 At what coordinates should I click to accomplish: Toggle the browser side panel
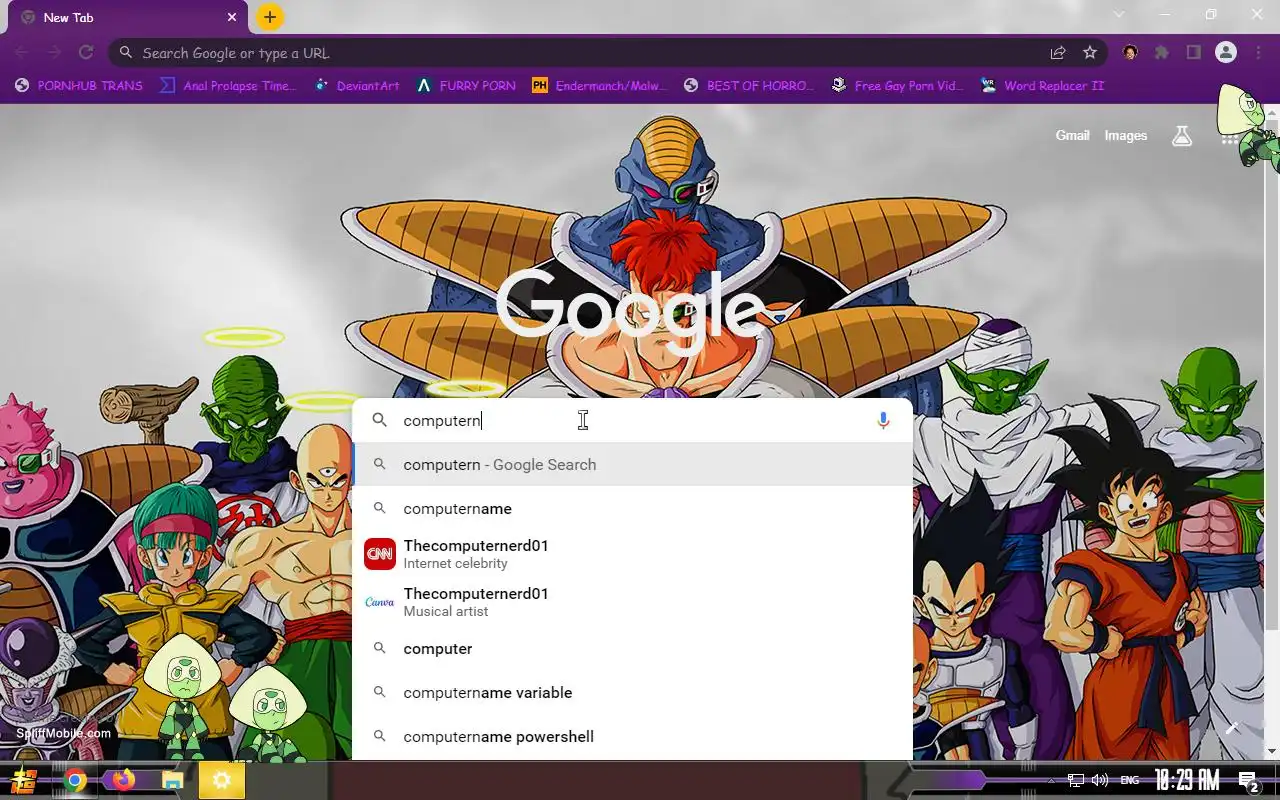tap(1194, 53)
